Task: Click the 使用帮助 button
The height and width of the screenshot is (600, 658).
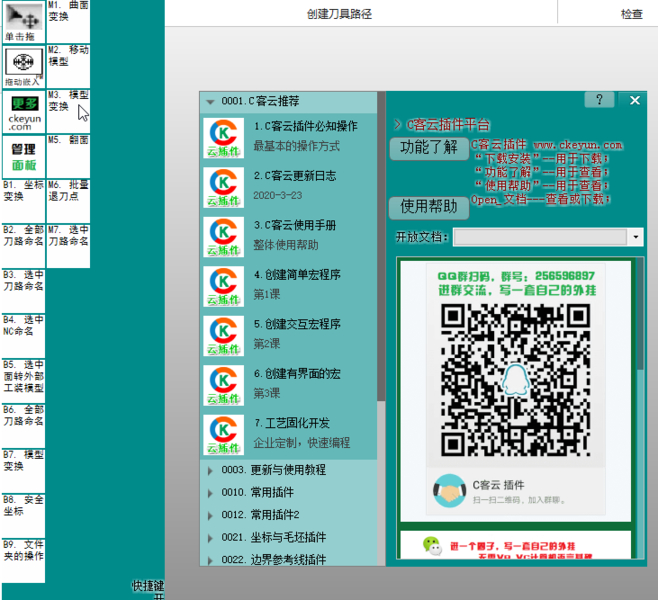Action: (429, 208)
